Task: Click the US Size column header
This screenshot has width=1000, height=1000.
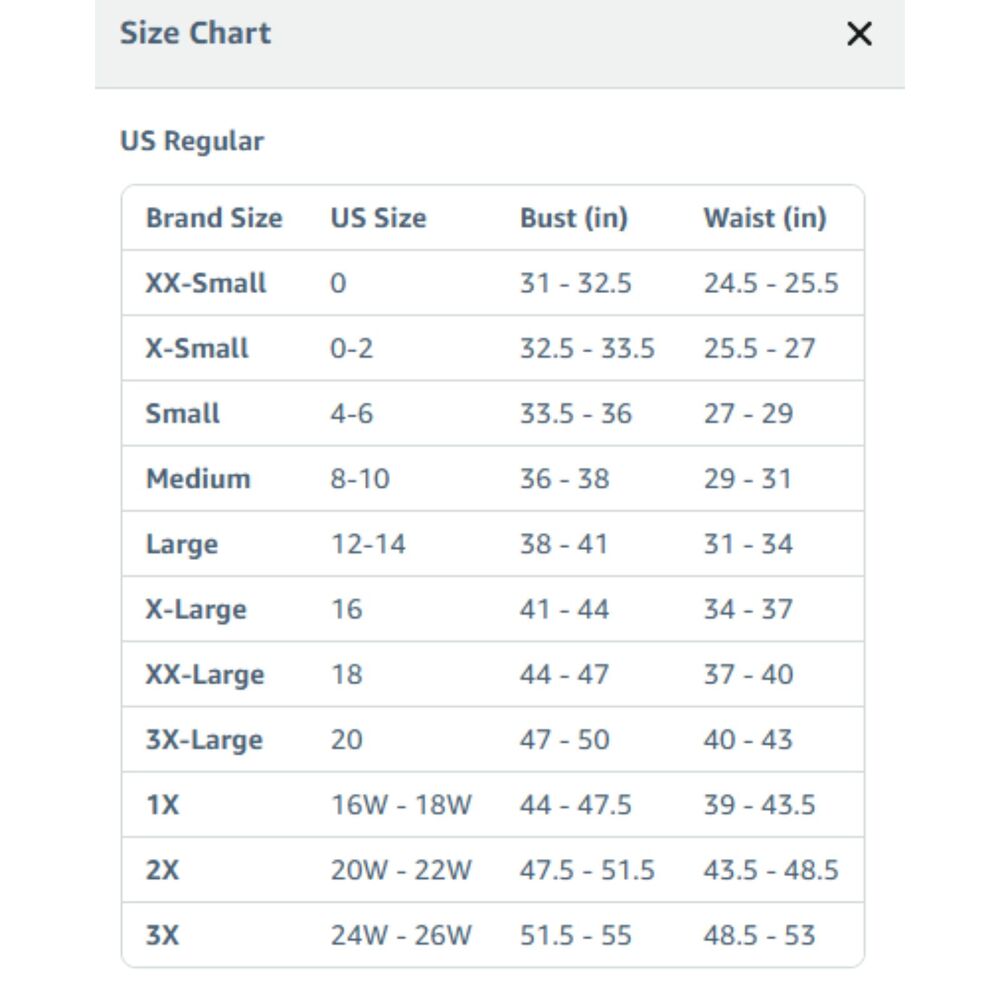Action: coord(378,217)
